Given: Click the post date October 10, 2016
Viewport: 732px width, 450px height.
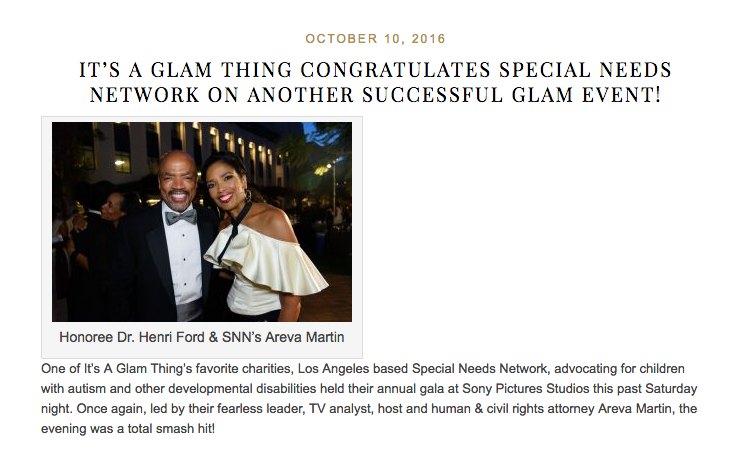Looking at the screenshot, I should (x=375, y=39).
